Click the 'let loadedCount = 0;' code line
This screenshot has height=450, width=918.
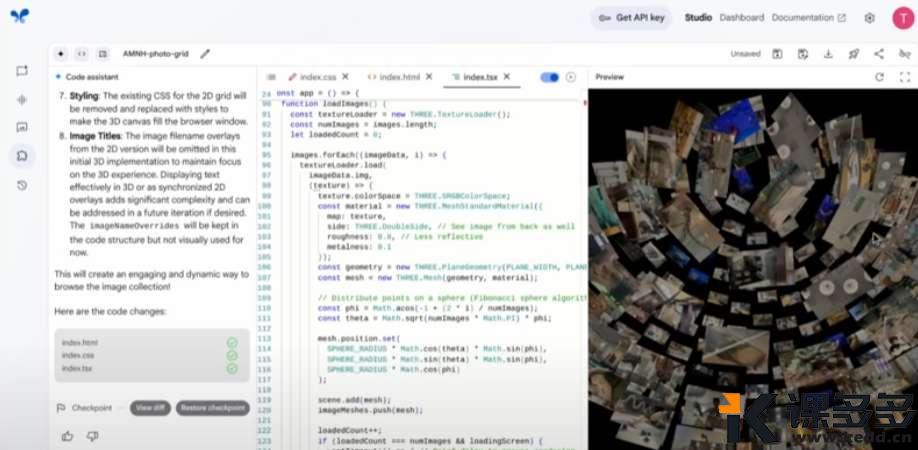coord(335,135)
